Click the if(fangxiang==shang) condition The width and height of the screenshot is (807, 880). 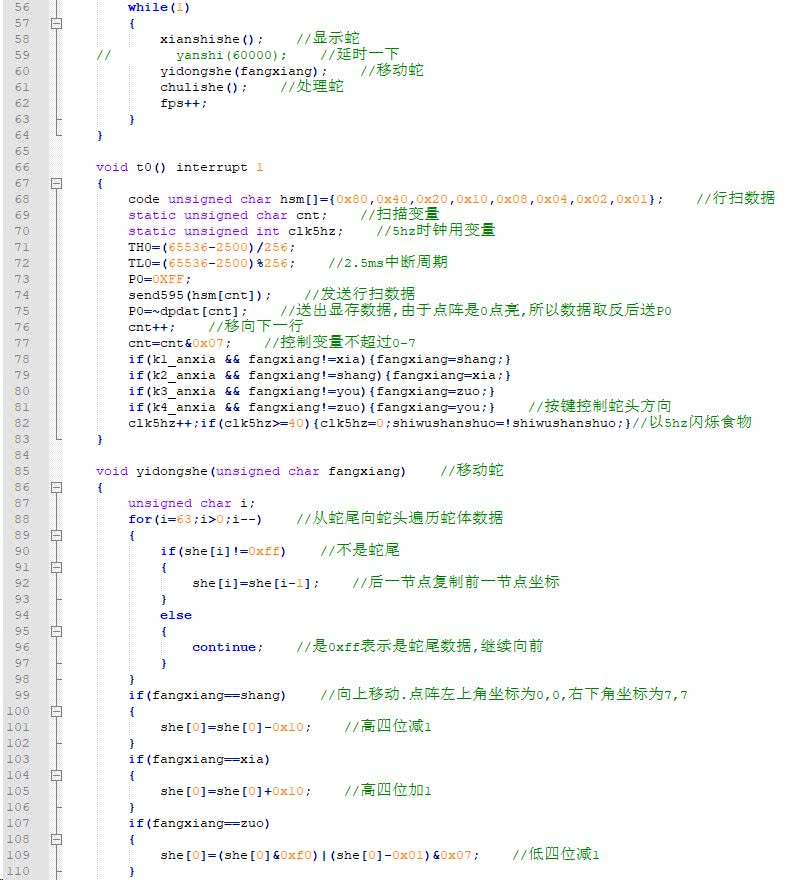tap(207, 695)
